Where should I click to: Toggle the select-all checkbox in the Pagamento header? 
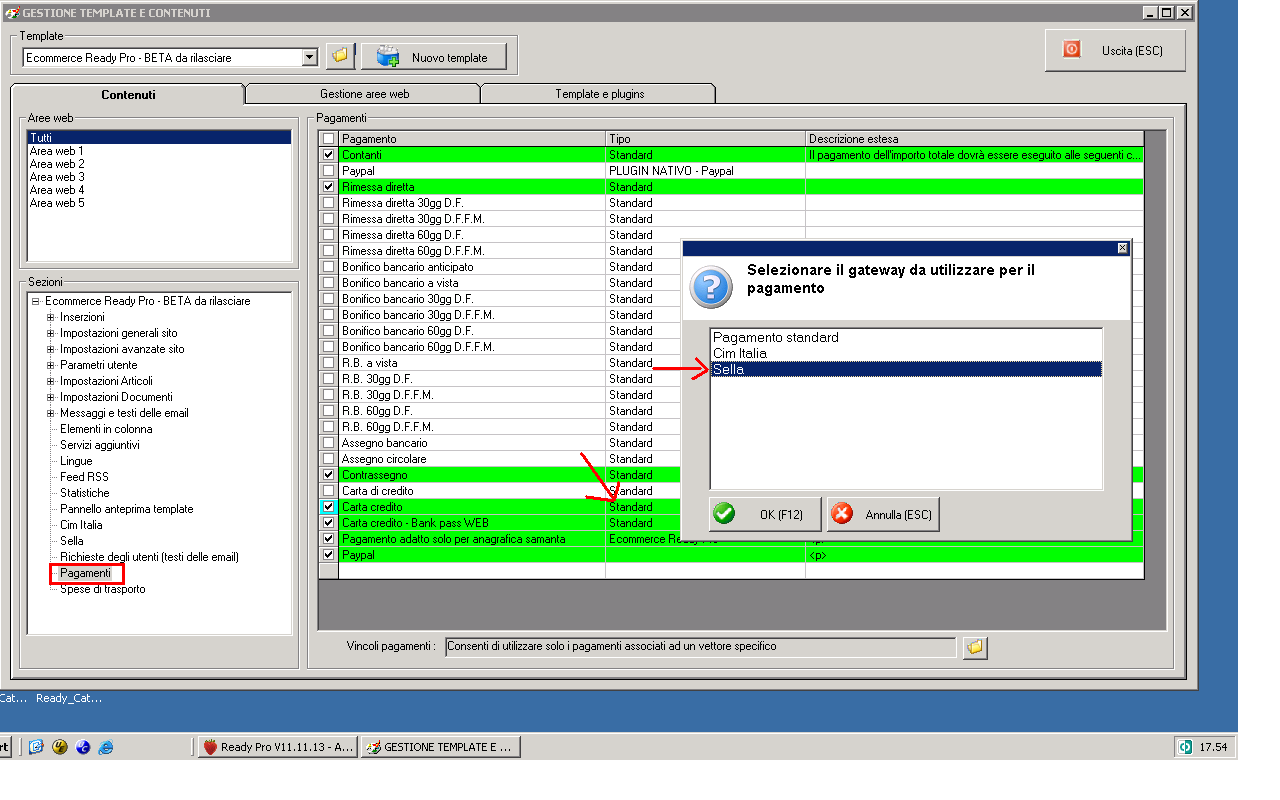tap(328, 139)
